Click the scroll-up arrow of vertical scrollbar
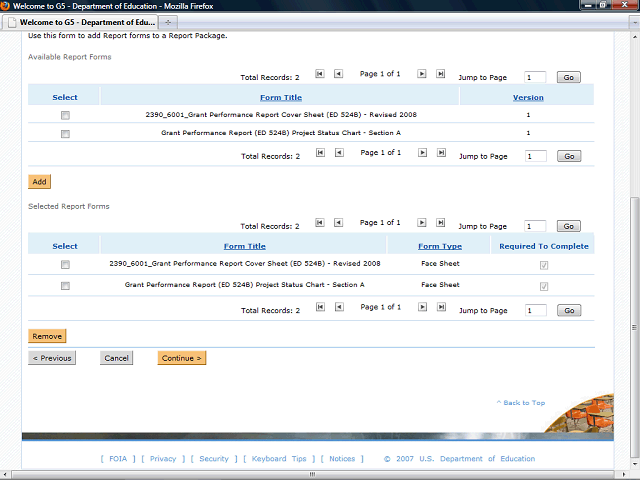 pyautogui.click(x=635, y=37)
